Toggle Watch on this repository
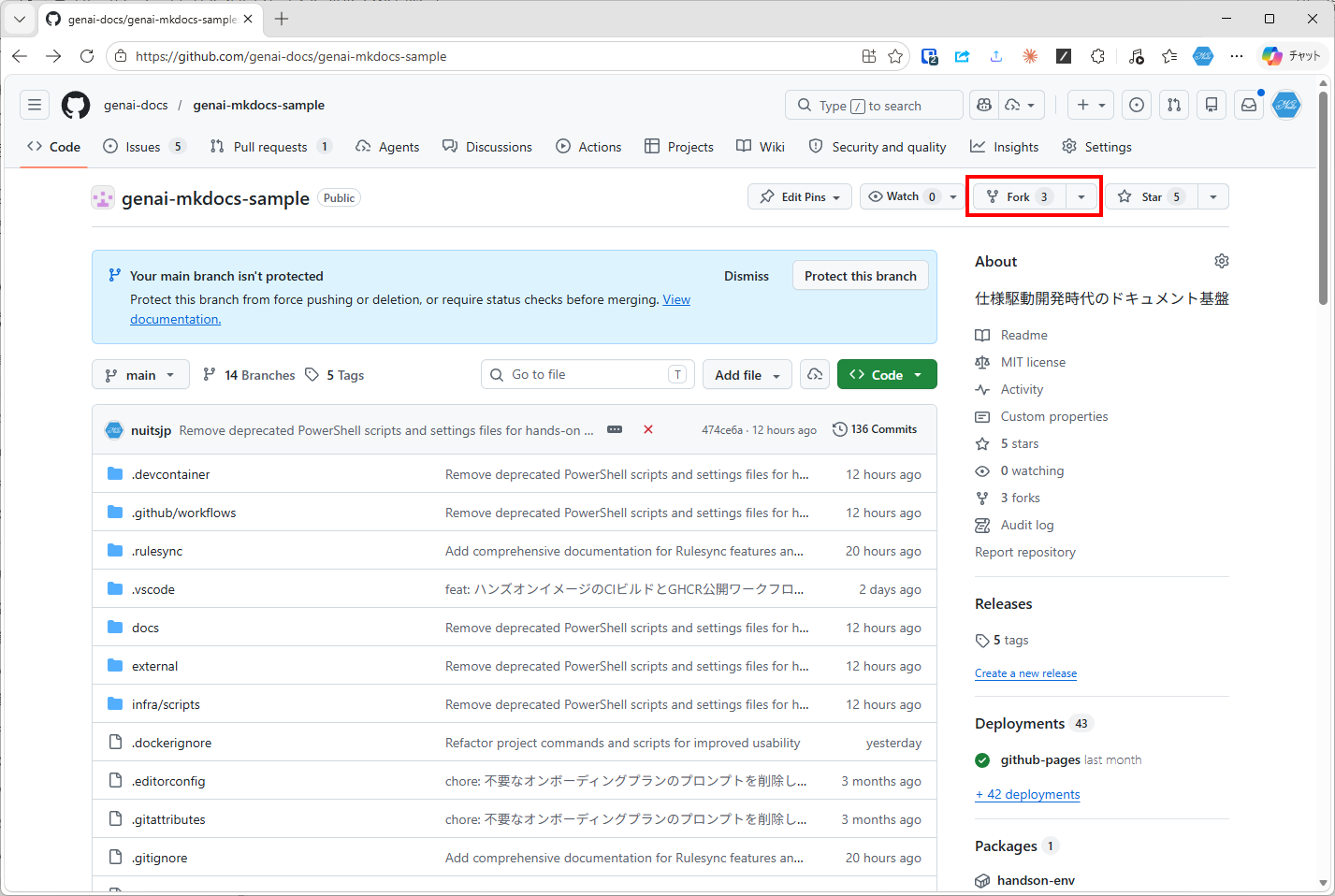The width and height of the screenshot is (1335, 896). (902, 196)
